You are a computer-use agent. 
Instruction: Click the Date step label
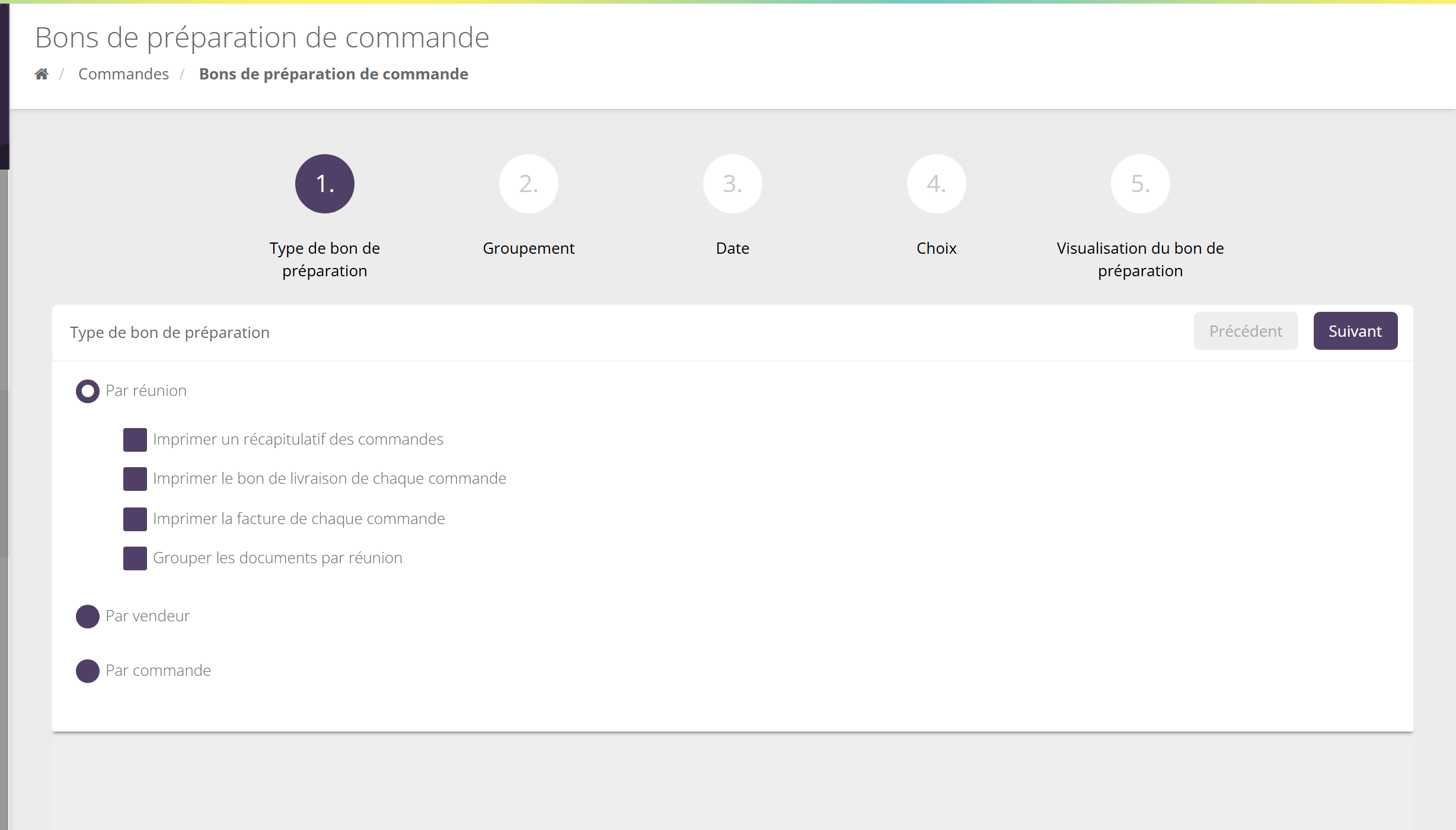pyautogui.click(x=733, y=248)
